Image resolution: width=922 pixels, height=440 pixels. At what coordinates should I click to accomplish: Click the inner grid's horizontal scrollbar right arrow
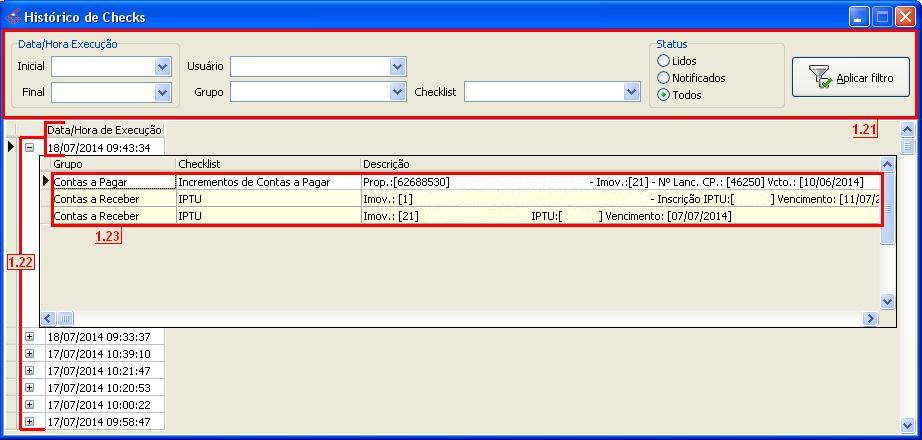tap(870, 319)
